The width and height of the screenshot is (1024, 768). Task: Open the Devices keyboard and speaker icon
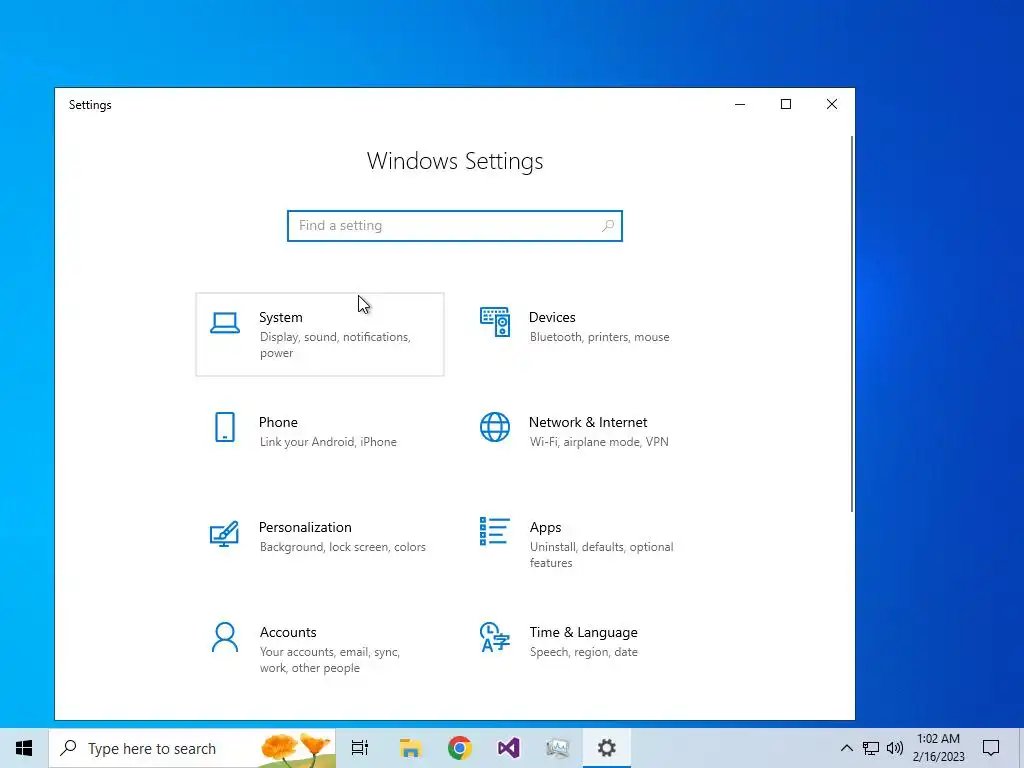coord(495,322)
